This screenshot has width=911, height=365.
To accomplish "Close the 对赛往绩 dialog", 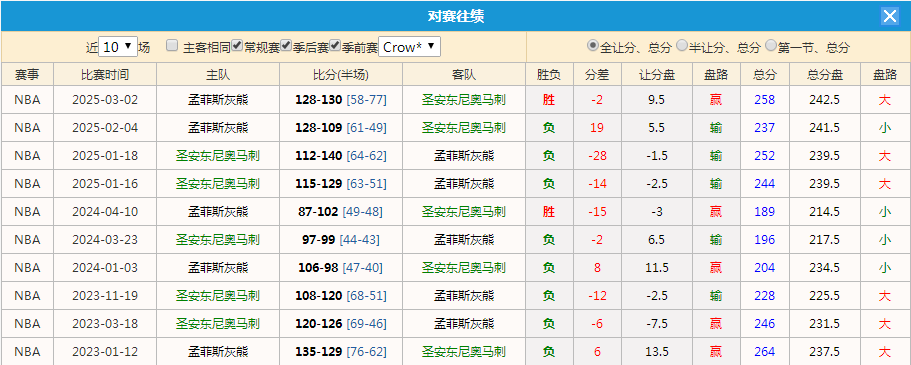I will click(890, 16).
